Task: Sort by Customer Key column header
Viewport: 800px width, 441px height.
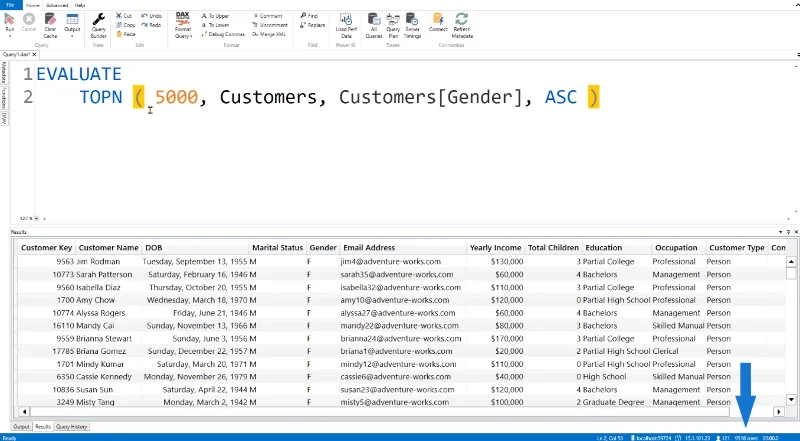Action: [46, 248]
